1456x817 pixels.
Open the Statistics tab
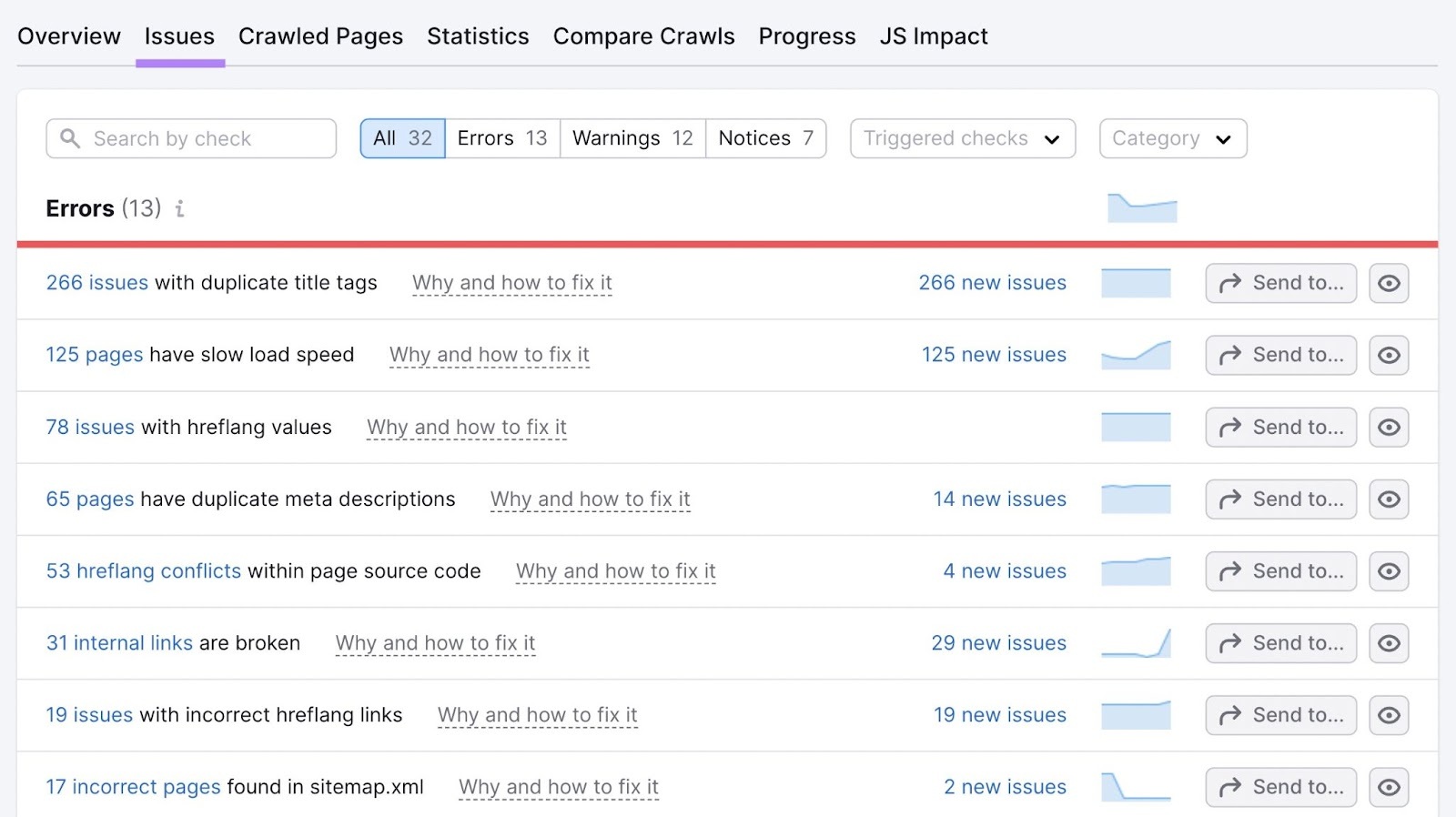478,36
